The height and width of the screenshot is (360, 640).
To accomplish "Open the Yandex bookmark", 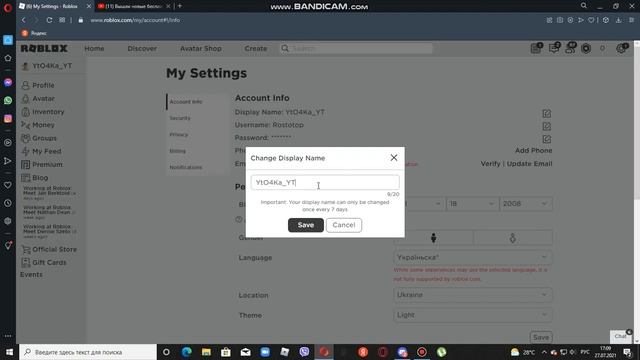I will (35, 33).
